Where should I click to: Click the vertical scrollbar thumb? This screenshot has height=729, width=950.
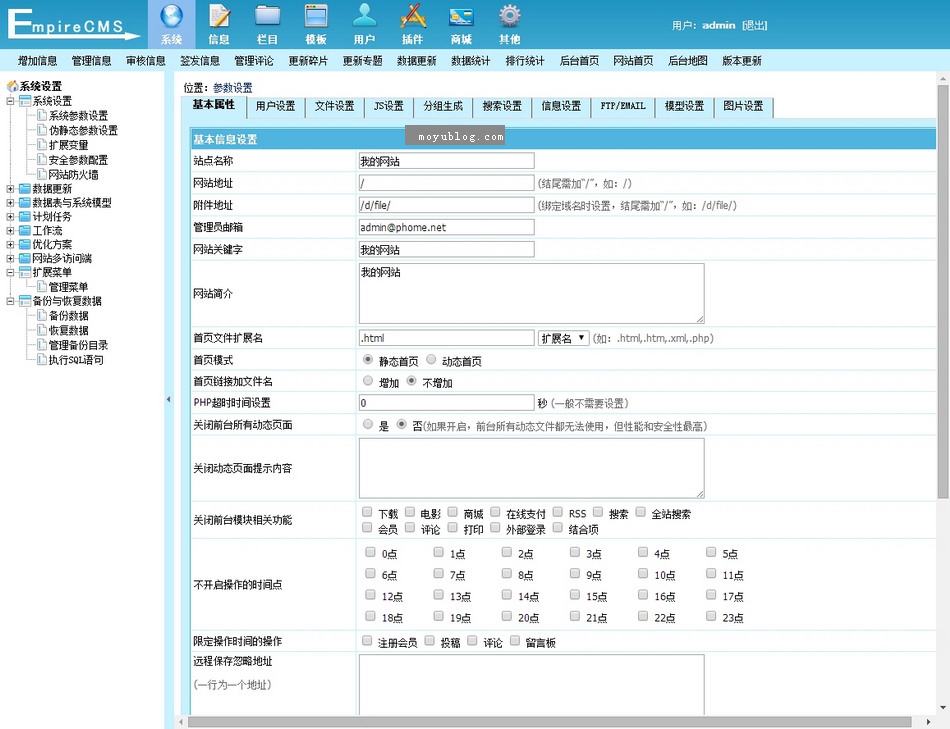(943, 291)
